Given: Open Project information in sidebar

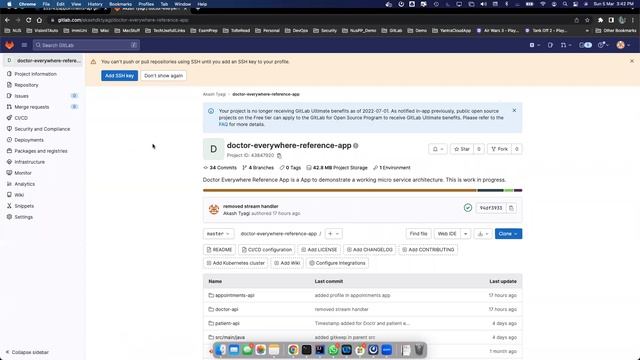Looking at the screenshot, I should click(36, 74).
